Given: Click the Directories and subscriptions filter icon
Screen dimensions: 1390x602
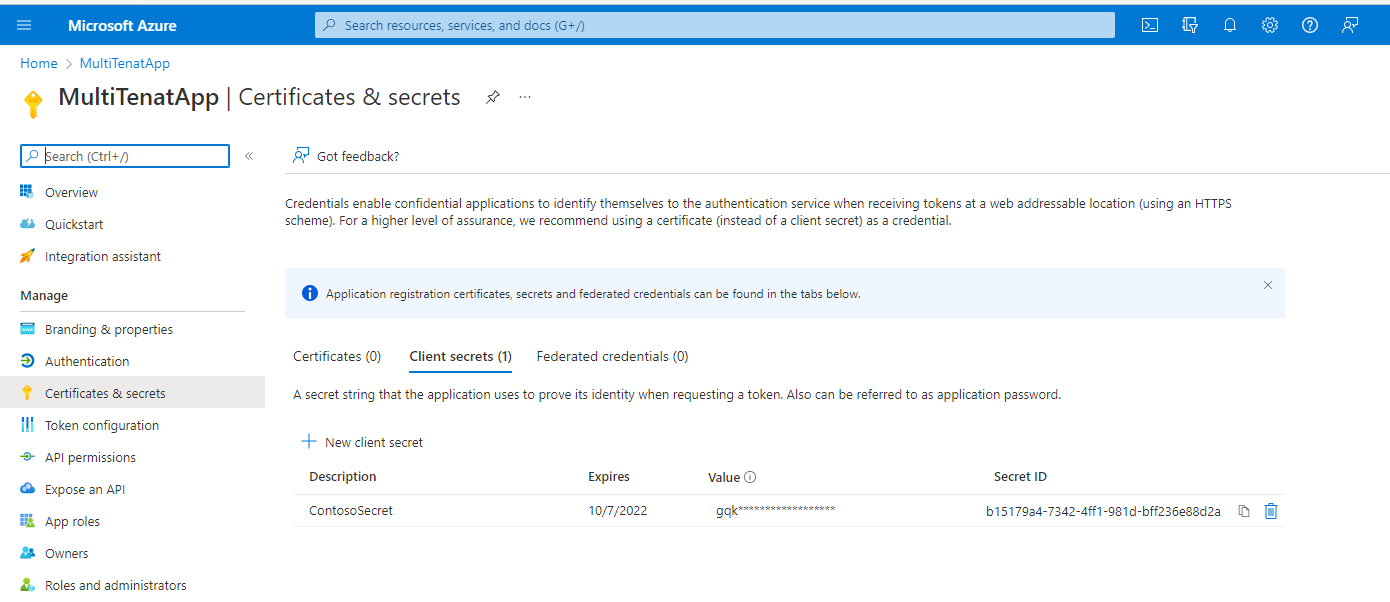Looking at the screenshot, I should [1190, 26].
